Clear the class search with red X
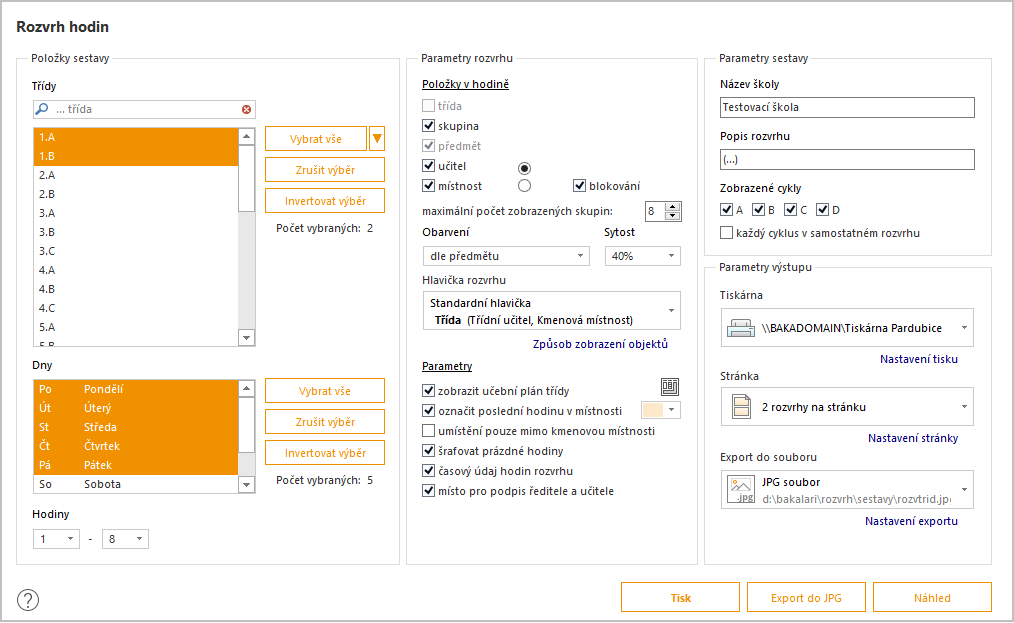1014x623 pixels. pos(246,109)
